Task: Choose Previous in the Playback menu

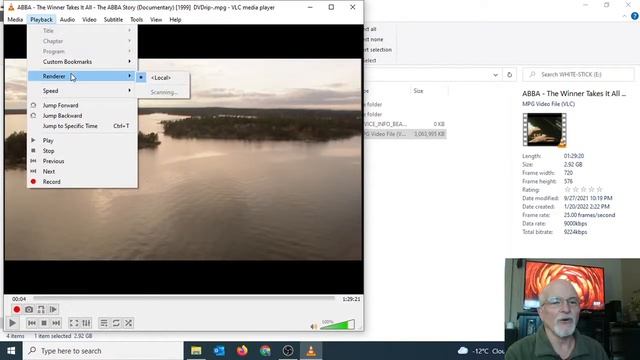Action: (x=82, y=161)
